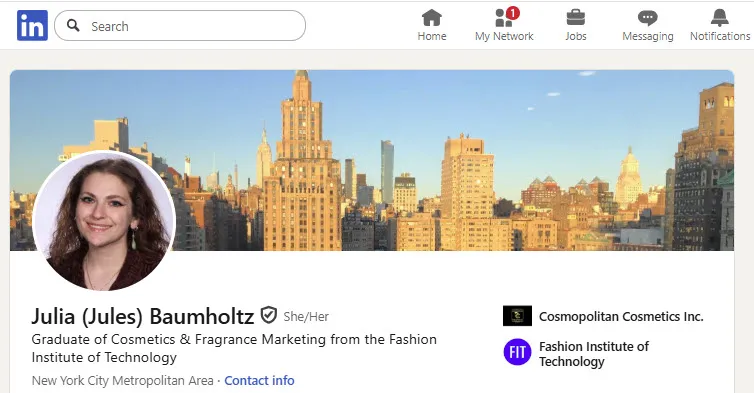This screenshot has height=393, width=754.
Task: Focus the Search input field
Action: tap(180, 25)
